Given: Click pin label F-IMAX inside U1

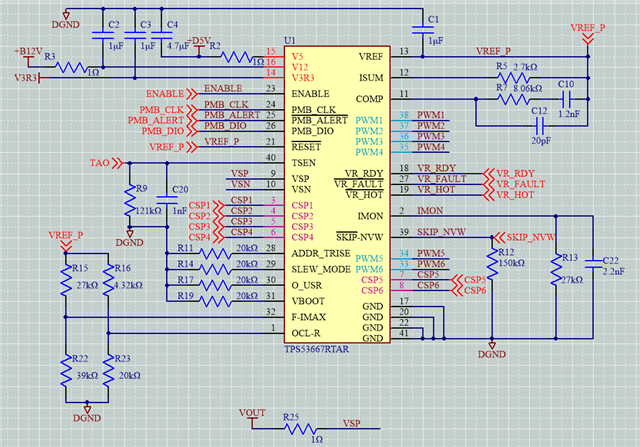Looking at the screenshot, I should pyautogui.click(x=309, y=317).
